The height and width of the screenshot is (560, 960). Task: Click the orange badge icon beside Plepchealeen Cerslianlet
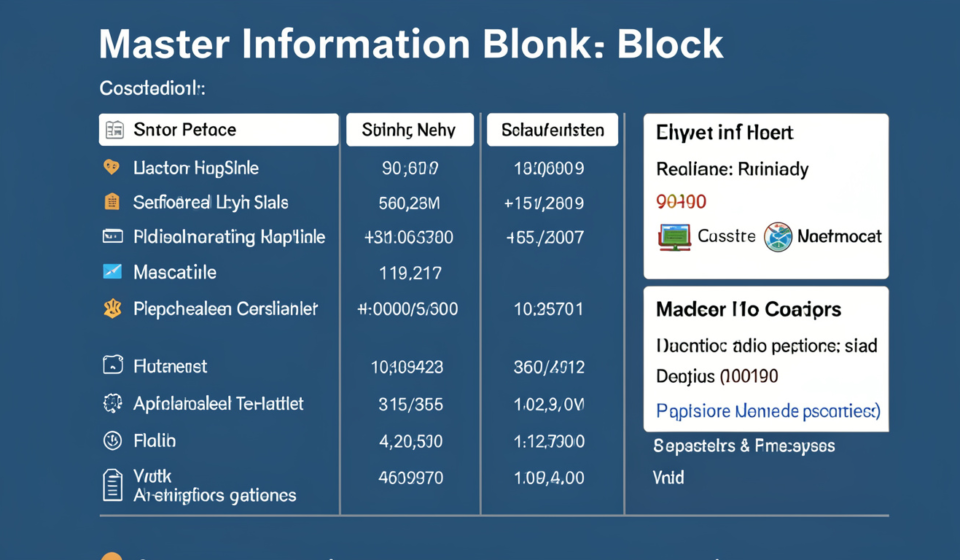[113, 308]
